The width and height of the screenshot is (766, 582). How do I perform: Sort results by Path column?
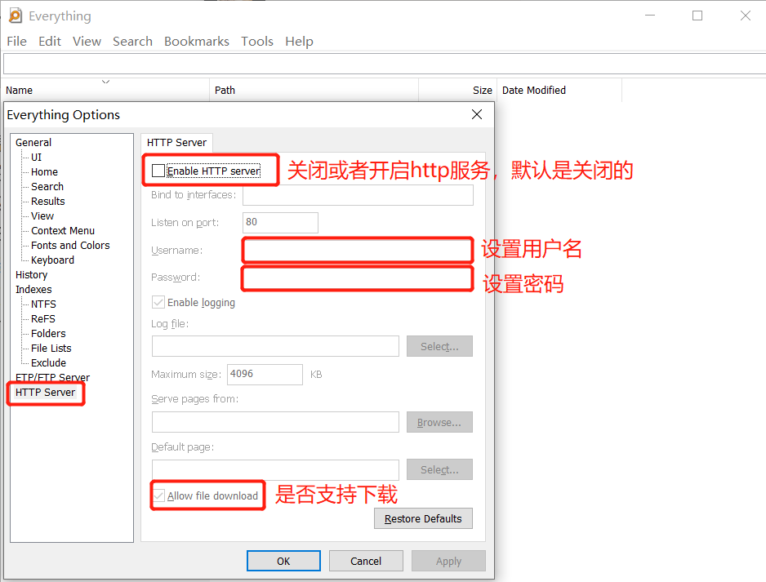tap(314, 90)
